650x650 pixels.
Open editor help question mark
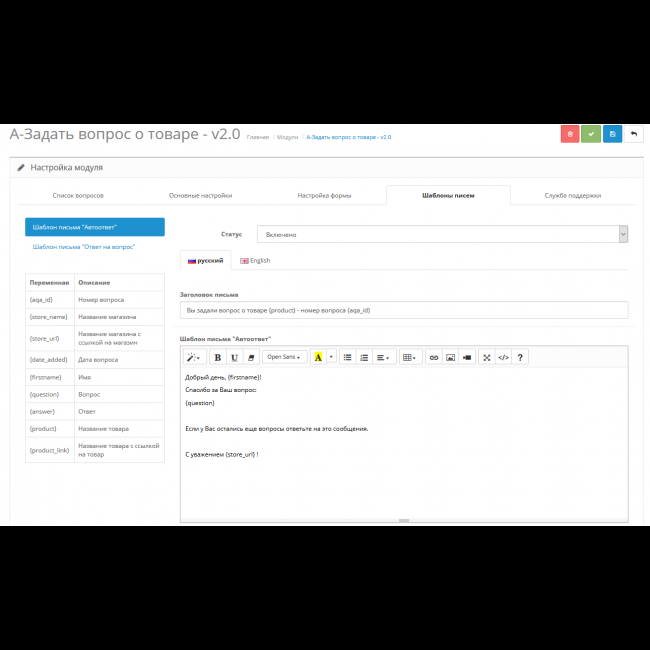point(520,357)
